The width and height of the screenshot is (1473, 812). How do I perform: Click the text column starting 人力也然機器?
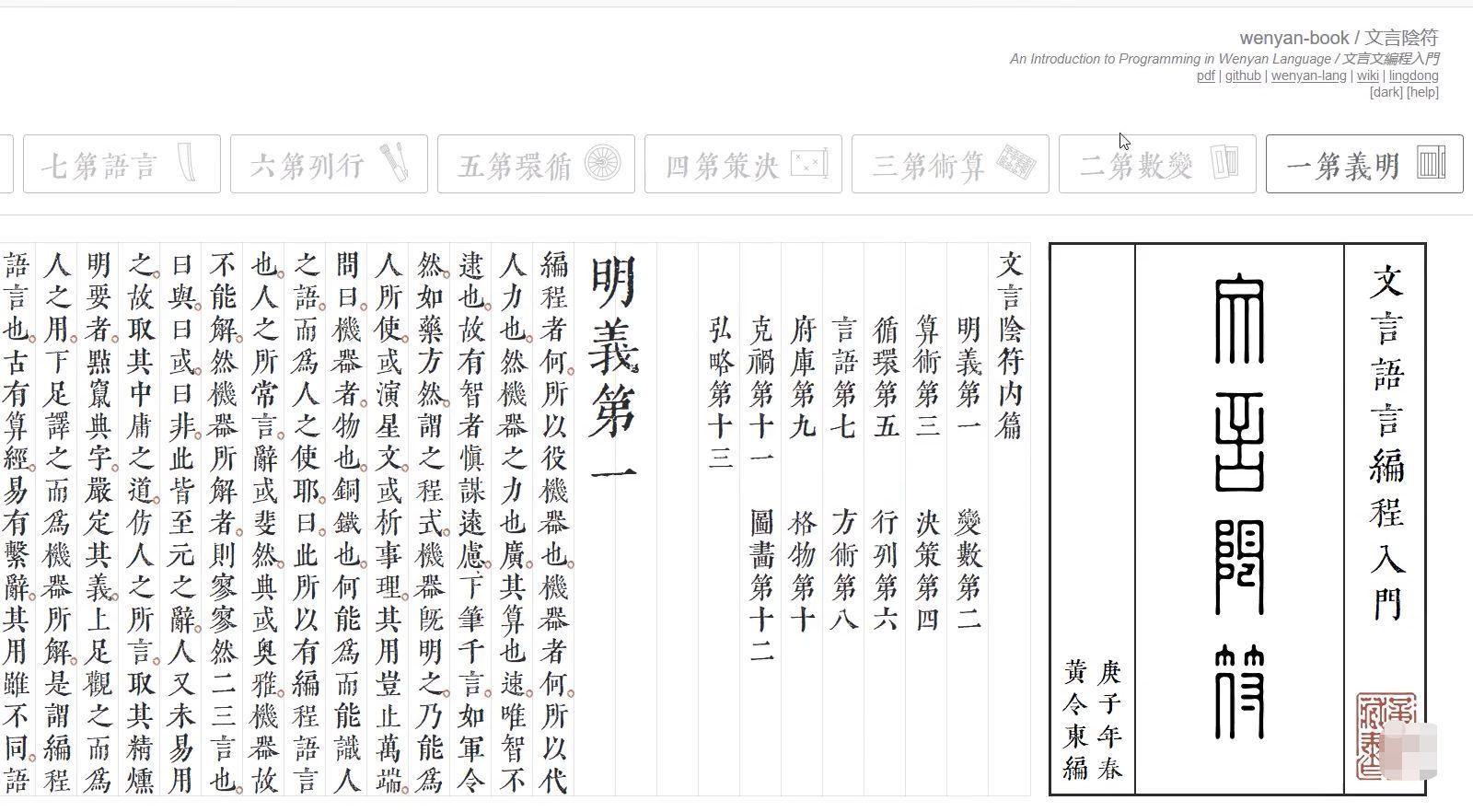512,522
